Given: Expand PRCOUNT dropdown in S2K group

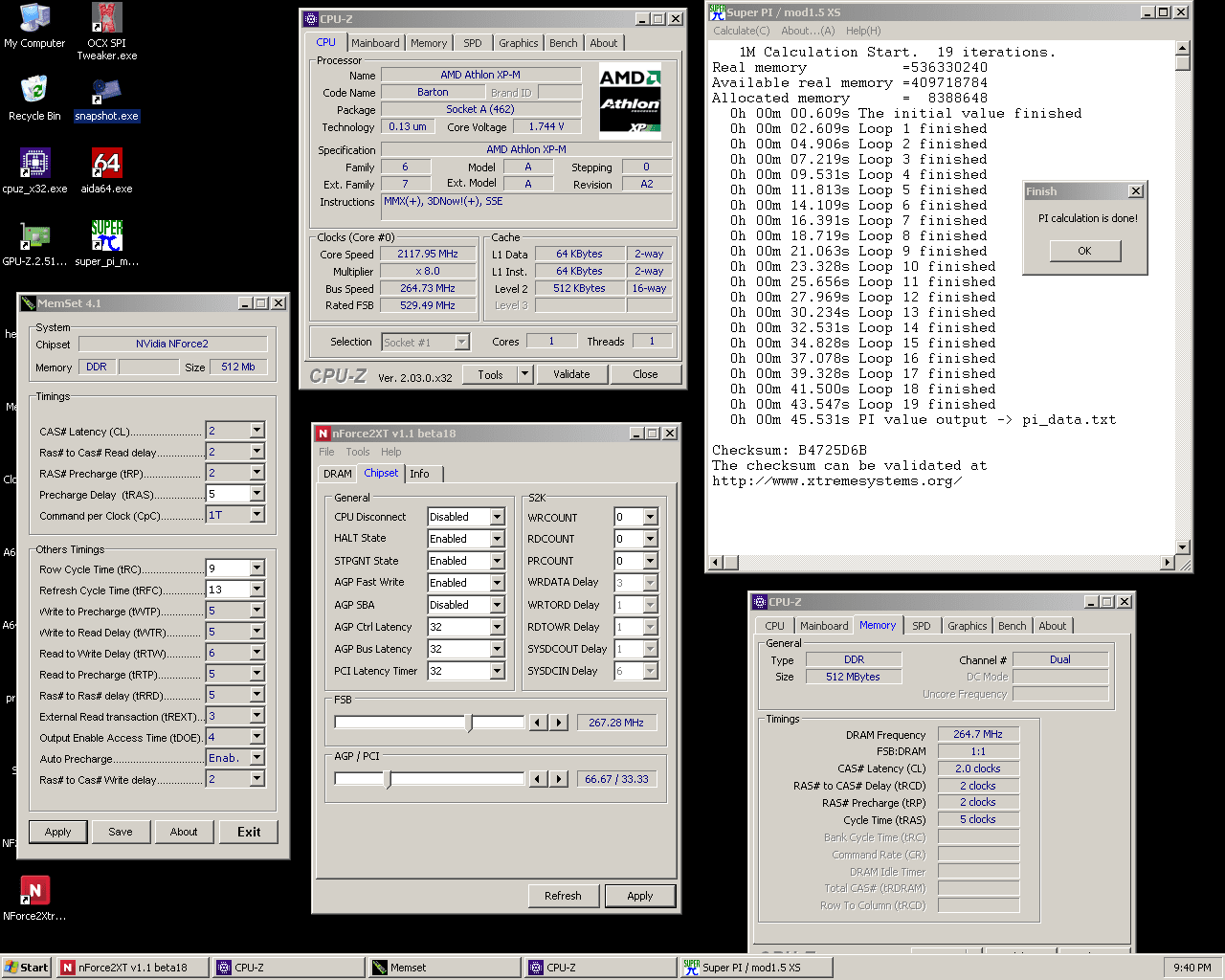Looking at the screenshot, I should click(650, 561).
